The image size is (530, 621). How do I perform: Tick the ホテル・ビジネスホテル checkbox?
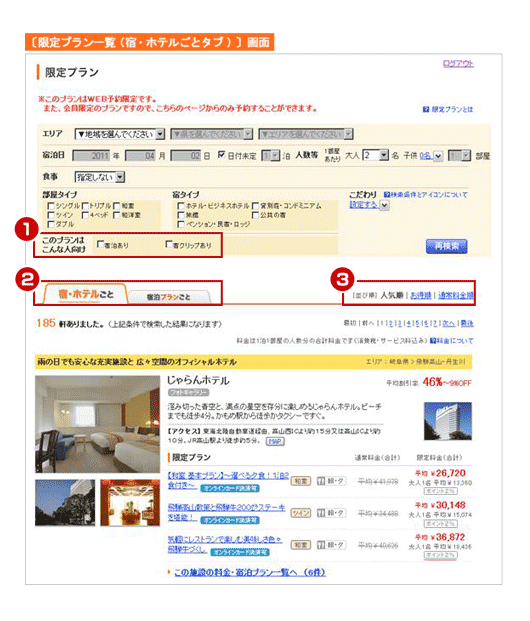tap(181, 206)
